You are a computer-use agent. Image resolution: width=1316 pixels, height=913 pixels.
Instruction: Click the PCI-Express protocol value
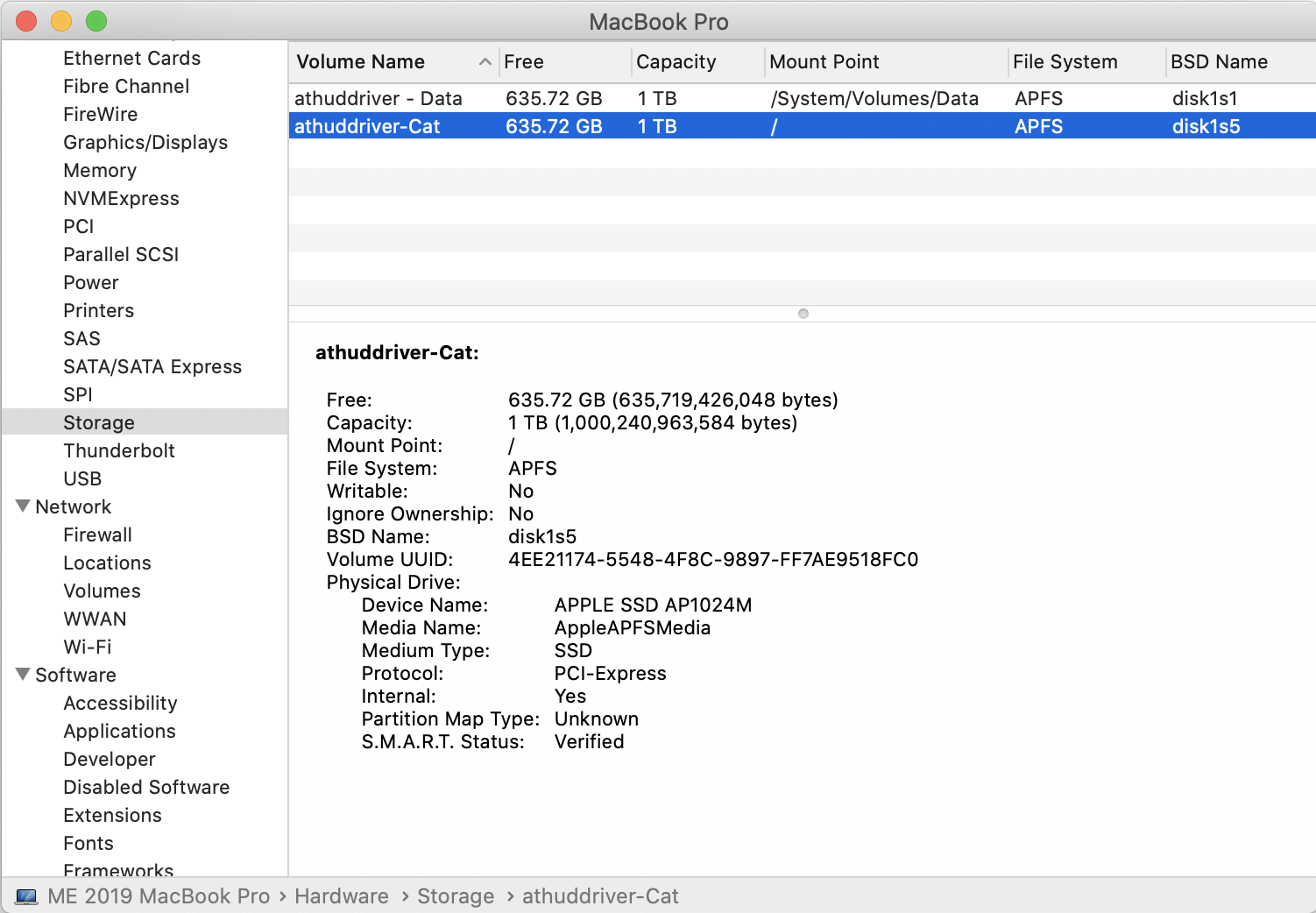click(610, 673)
